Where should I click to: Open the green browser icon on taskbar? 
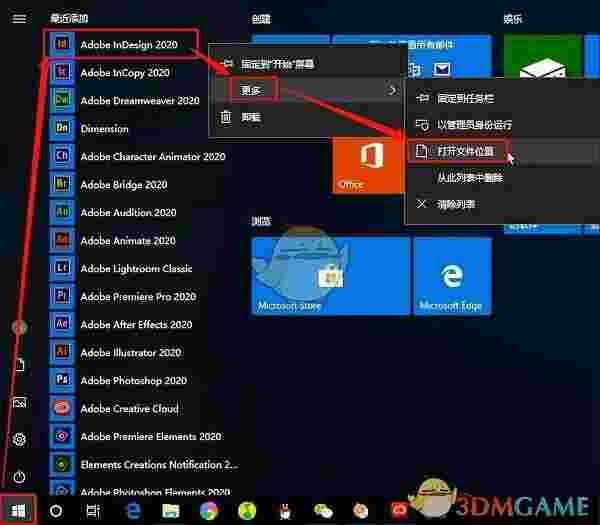click(247, 510)
